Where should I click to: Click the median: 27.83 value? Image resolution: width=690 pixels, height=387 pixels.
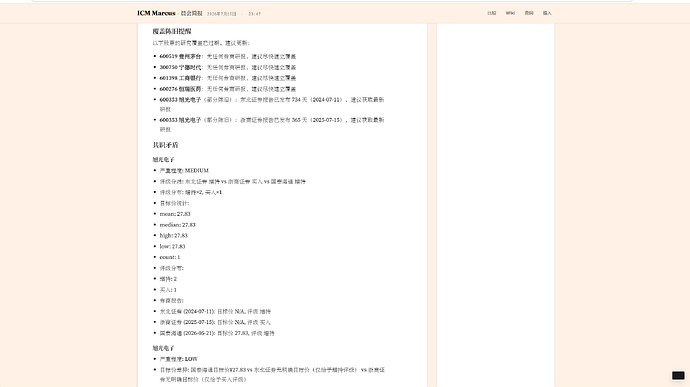point(177,225)
